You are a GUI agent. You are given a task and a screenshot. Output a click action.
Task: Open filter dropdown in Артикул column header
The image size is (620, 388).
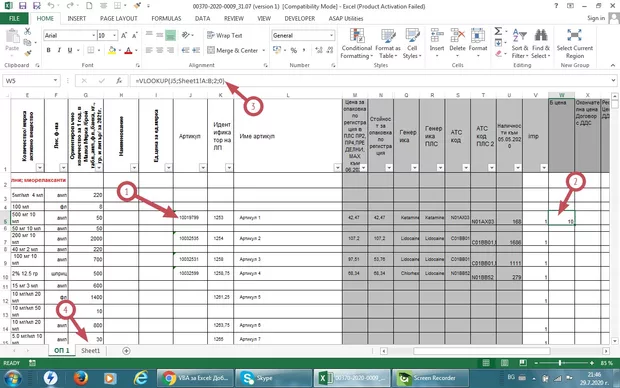(203, 168)
